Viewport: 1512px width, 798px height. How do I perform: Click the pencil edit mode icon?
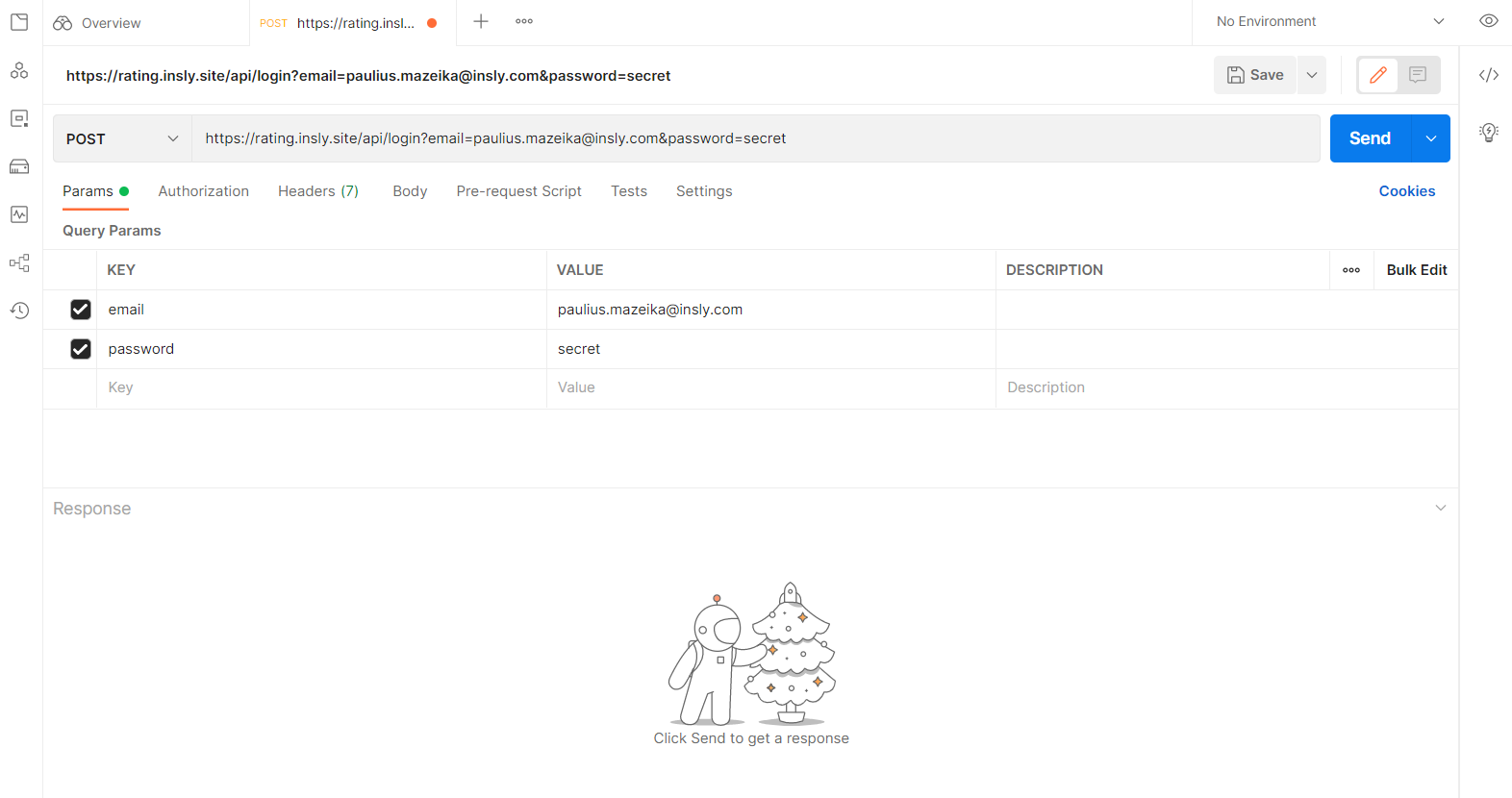click(1377, 75)
